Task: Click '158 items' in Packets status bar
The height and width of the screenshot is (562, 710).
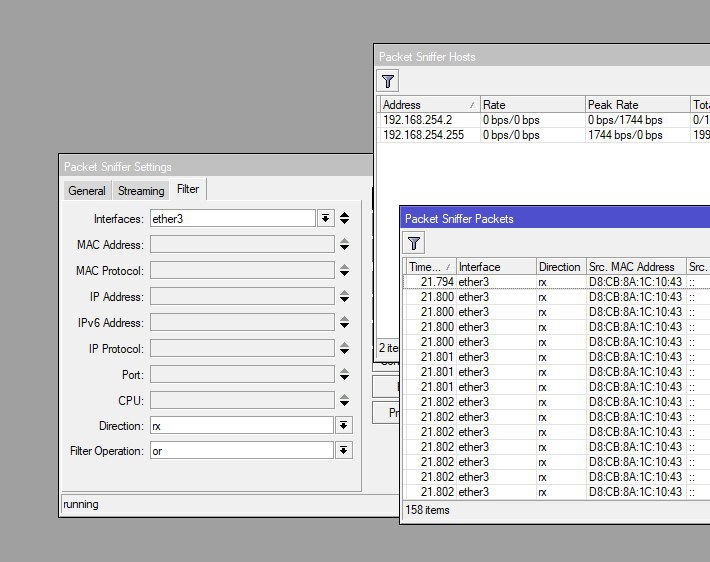Action: click(427, 510)
